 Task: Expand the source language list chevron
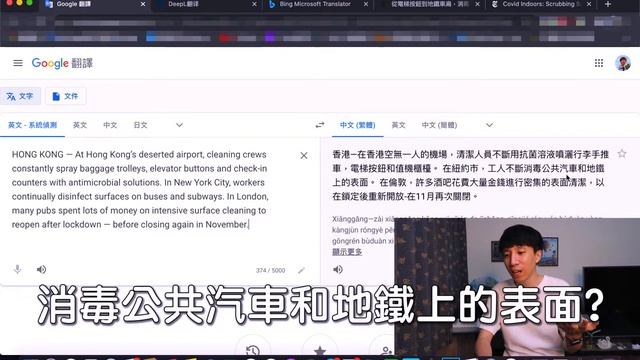pyautogui.click(x=179, y=125)
